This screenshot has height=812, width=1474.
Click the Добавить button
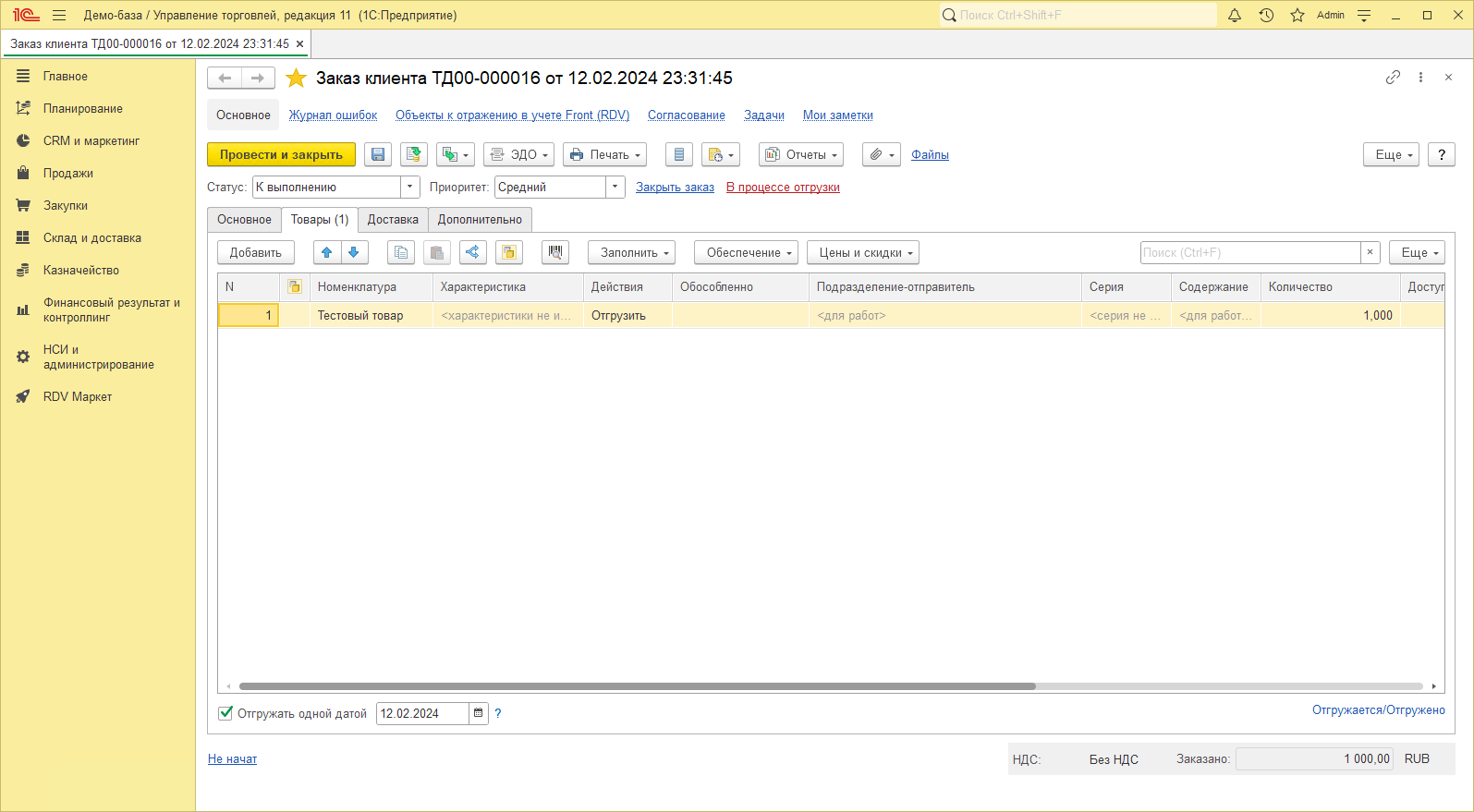[x=256, y=253]
